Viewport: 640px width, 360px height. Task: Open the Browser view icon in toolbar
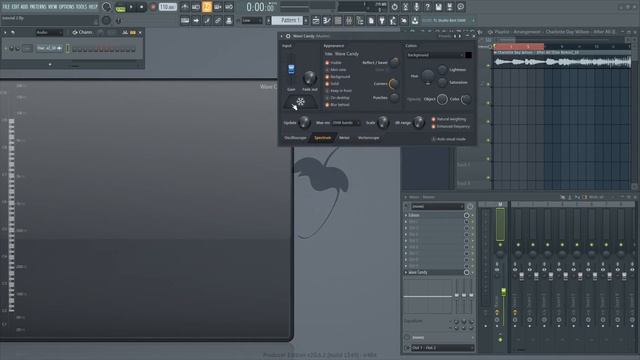(x=360, y=20)
